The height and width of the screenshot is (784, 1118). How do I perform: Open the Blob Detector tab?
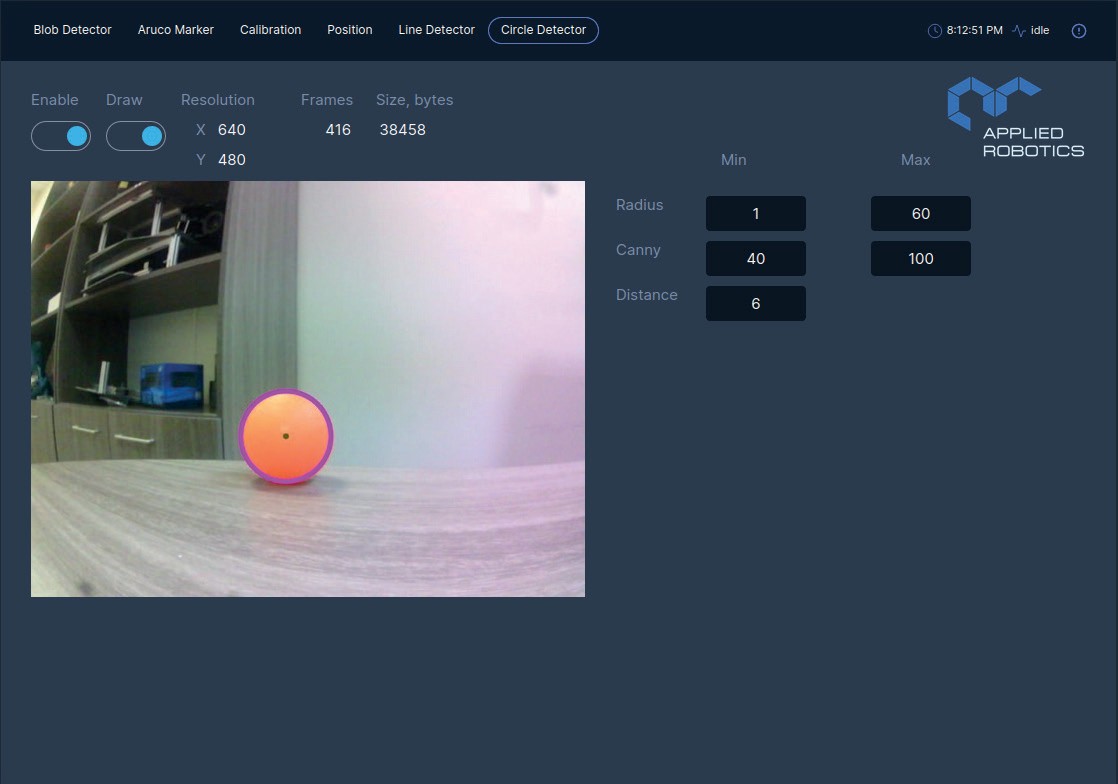73,30
